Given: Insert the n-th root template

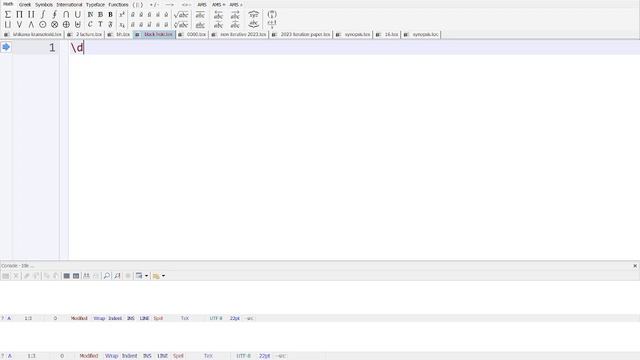Looking at the screenshot, I should tap(181, 24).
